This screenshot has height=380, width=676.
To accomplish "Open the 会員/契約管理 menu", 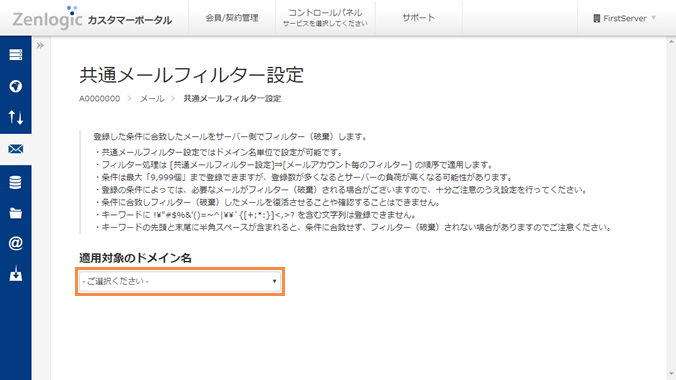I will click(232, 18).
